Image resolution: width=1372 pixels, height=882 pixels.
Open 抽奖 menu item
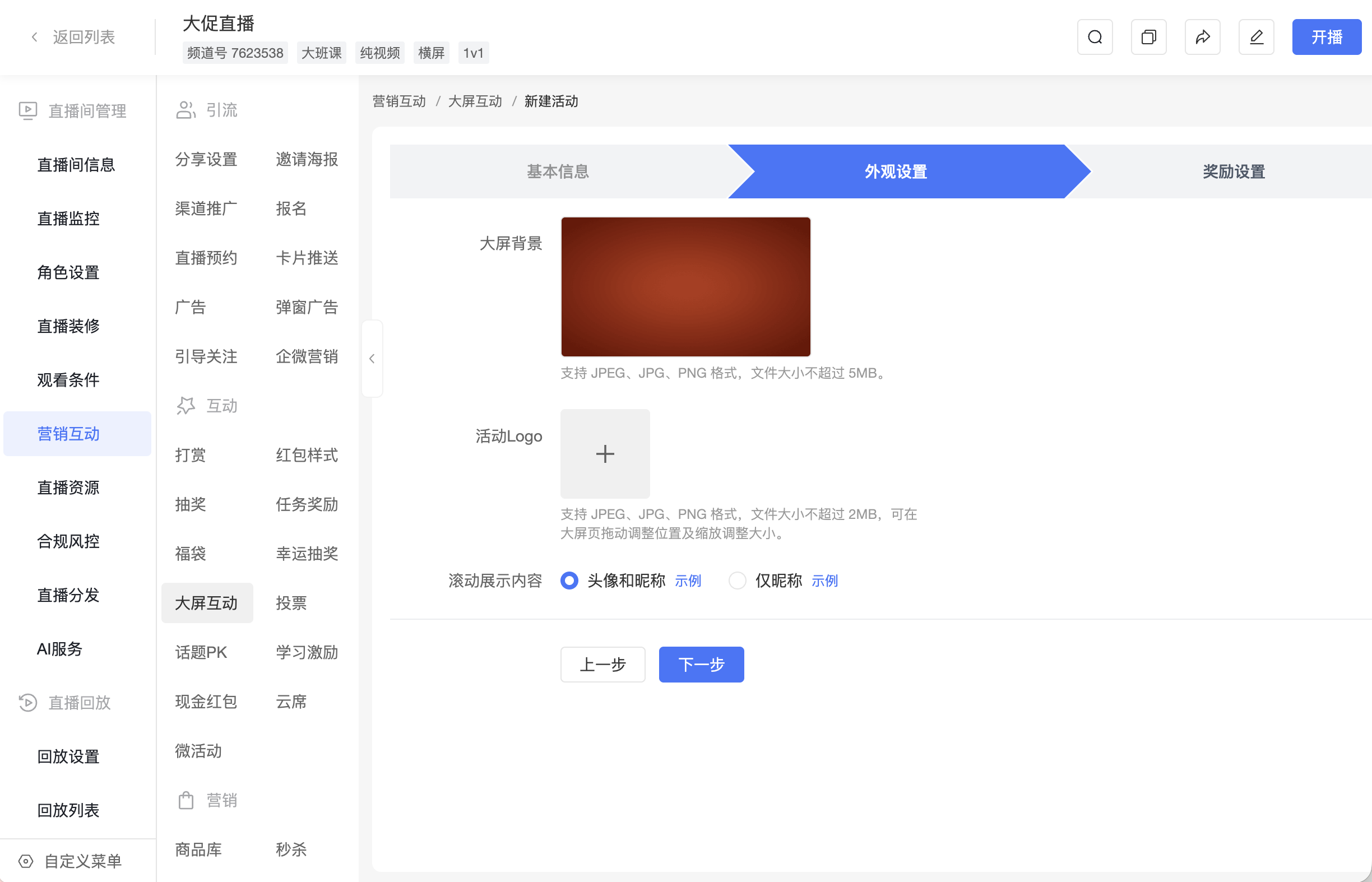tap(191, 504)
